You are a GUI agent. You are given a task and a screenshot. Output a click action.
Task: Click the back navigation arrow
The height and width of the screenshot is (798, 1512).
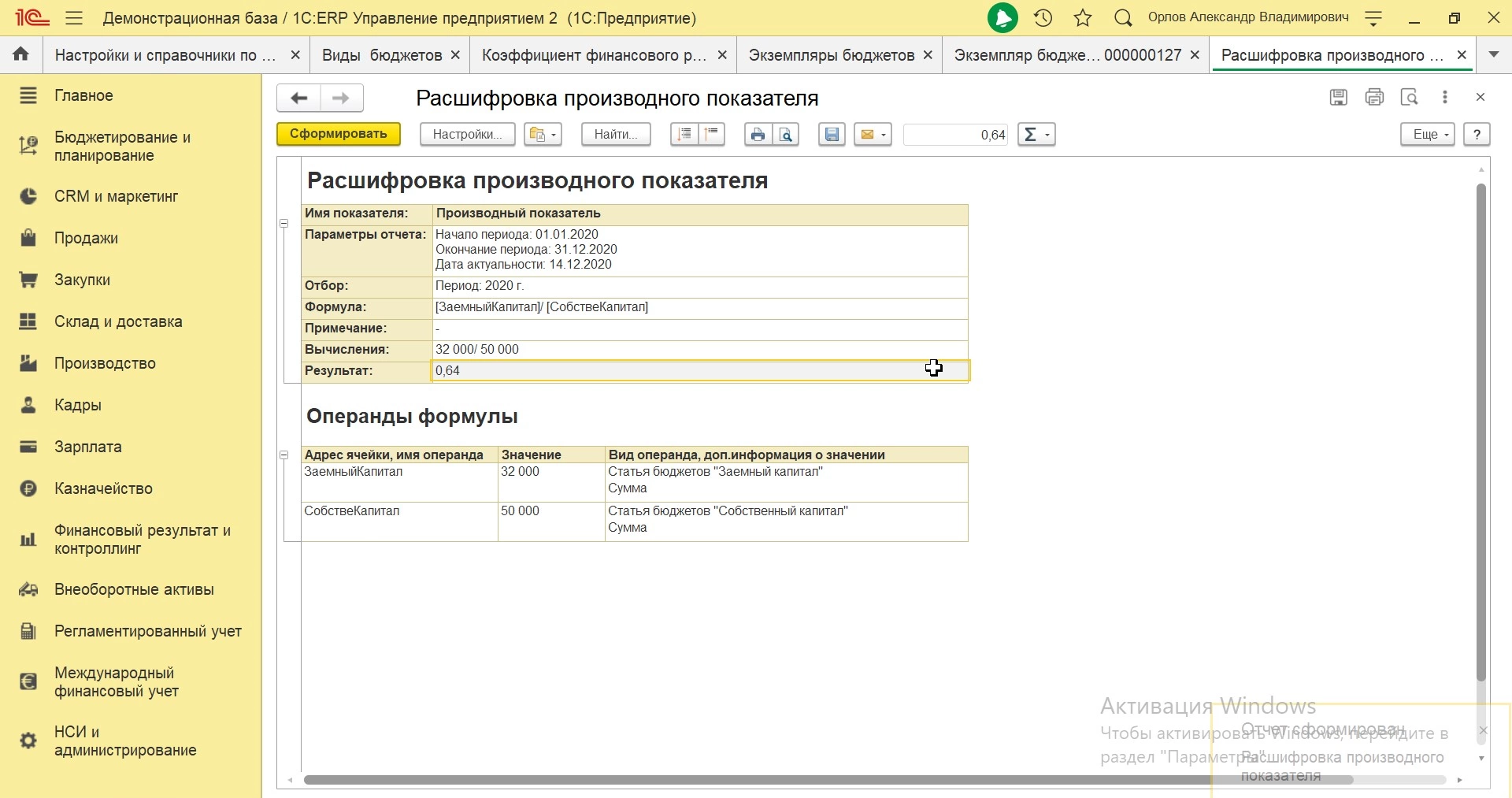pyautogui.click(x=298, y=98)
